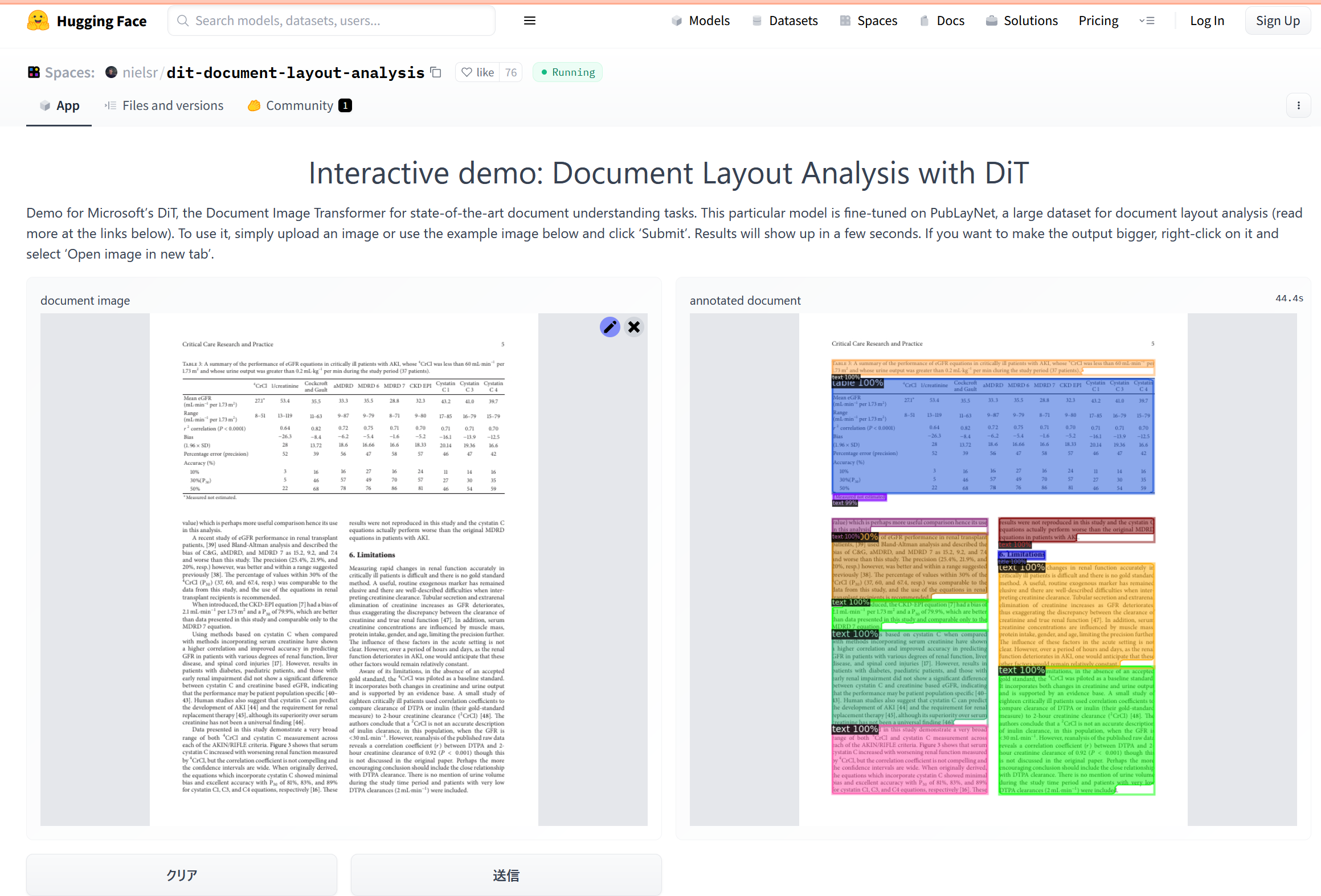Screen dimensions: 1321x896
Task: Remove uploaded image with X icon
Action: (634, 327)
